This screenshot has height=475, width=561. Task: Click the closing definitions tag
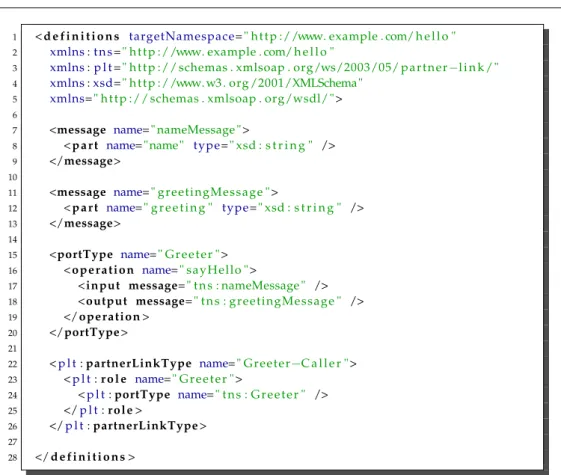[x=85, y=457]
